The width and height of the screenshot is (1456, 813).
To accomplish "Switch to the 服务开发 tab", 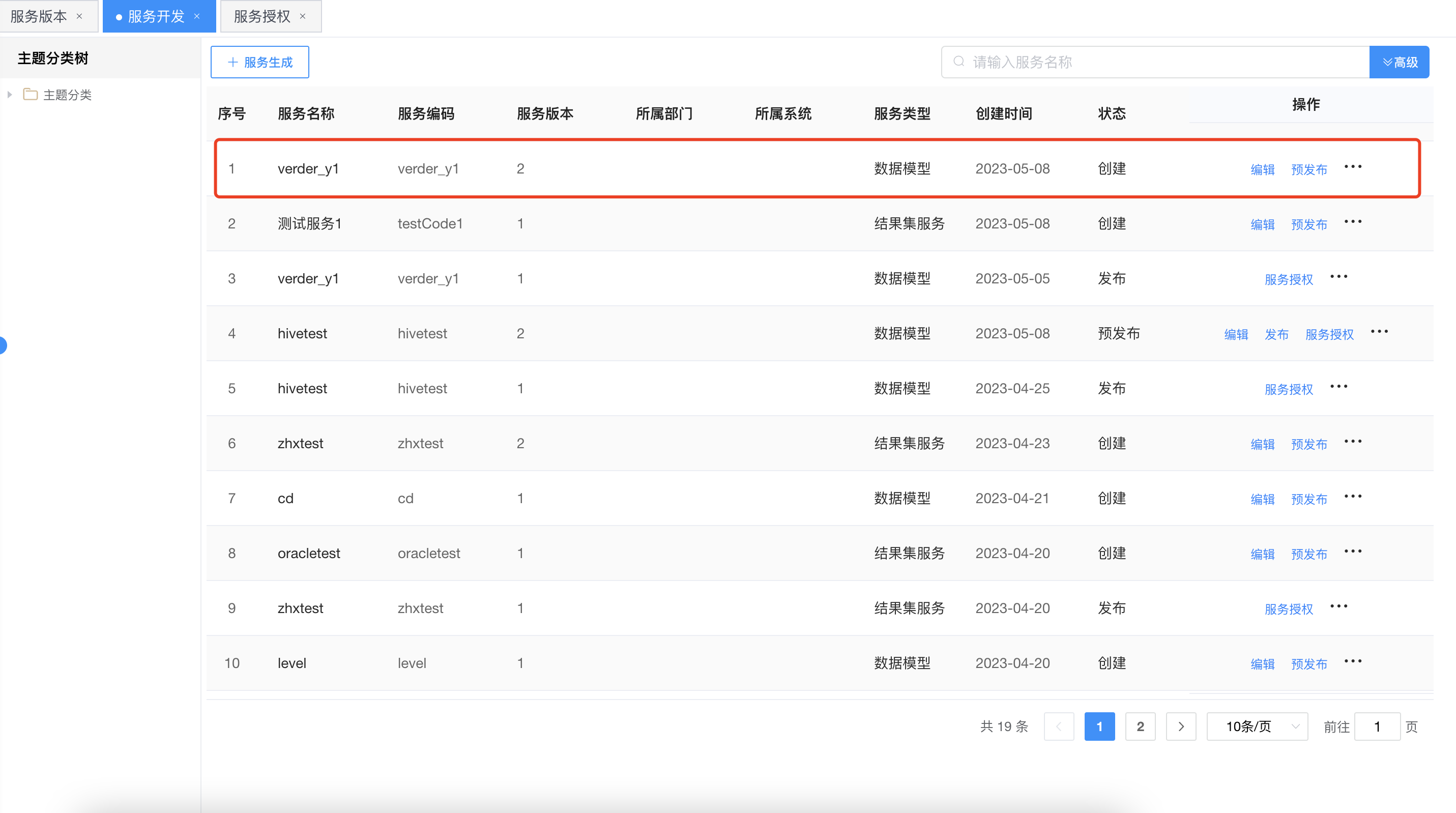I will pyautogui.click(x=156, y=16).
